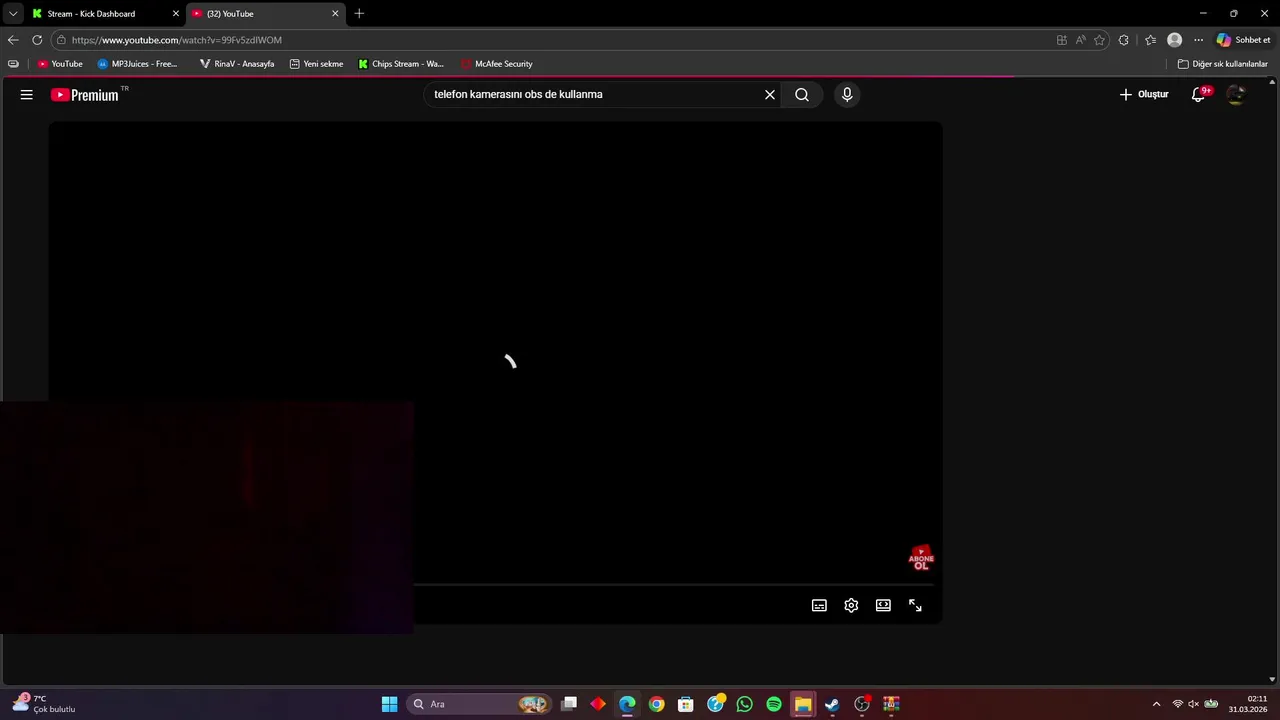The height and width of the screenshot is (720, 1280).
Task: Open video player settings gear
Action: click(851, 605)
